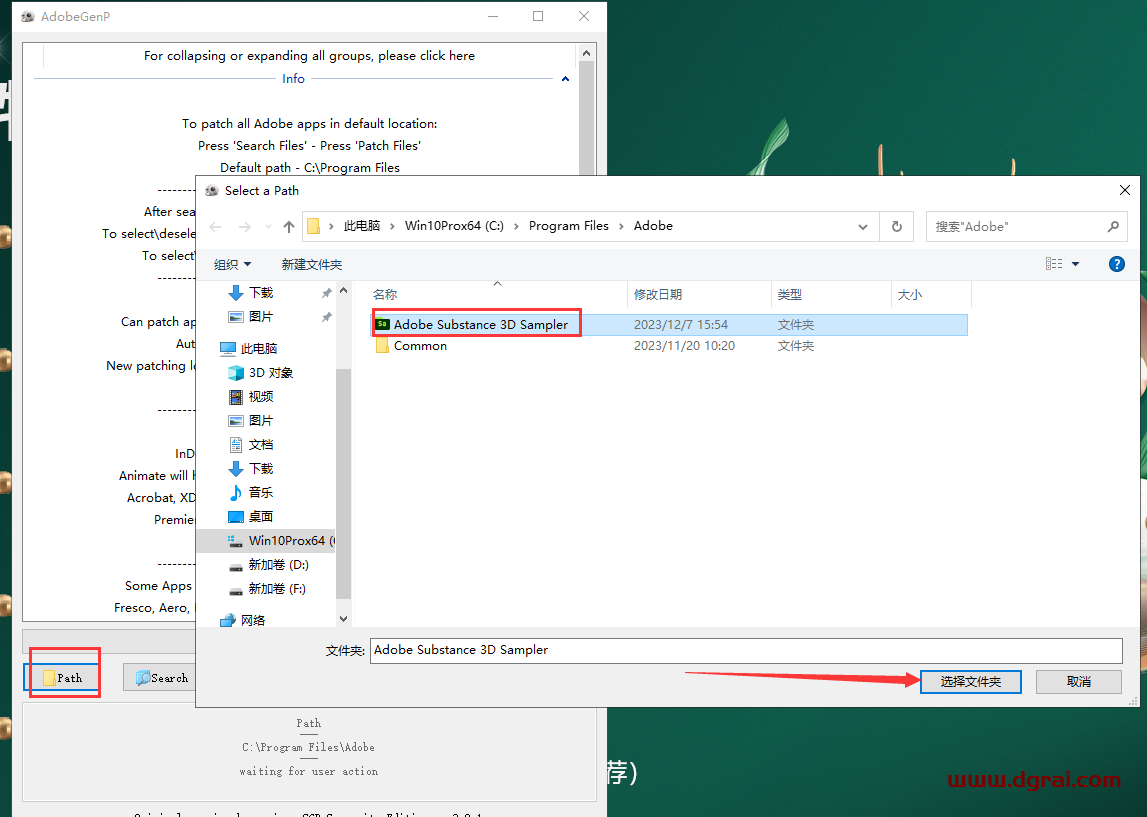Click navigation pane scrollbar down arrow
The width and height of the screenshot is (1147, 817).
344,619
